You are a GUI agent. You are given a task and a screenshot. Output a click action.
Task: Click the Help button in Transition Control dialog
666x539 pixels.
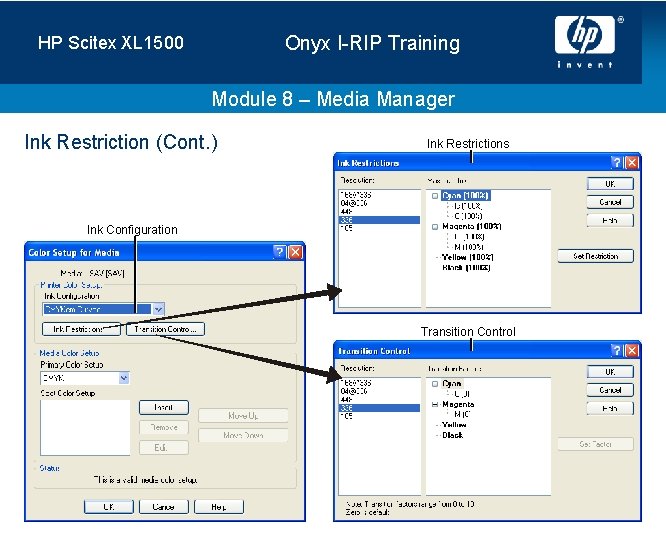coord(610,408)
